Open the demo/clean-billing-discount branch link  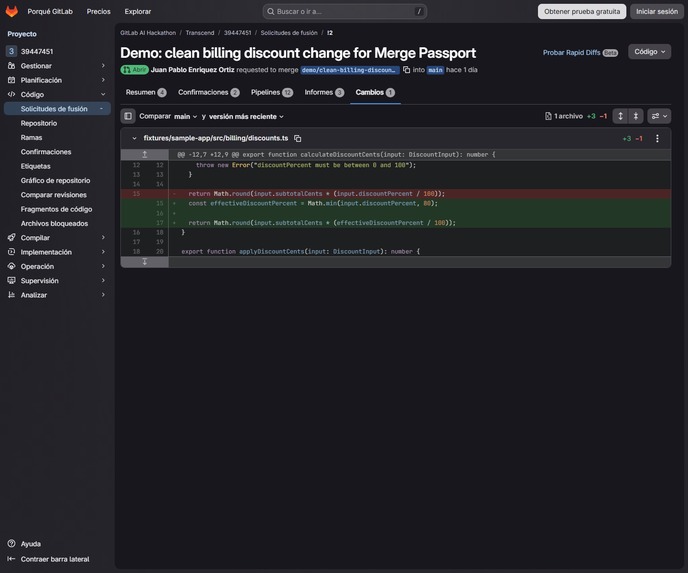(350, 70)
